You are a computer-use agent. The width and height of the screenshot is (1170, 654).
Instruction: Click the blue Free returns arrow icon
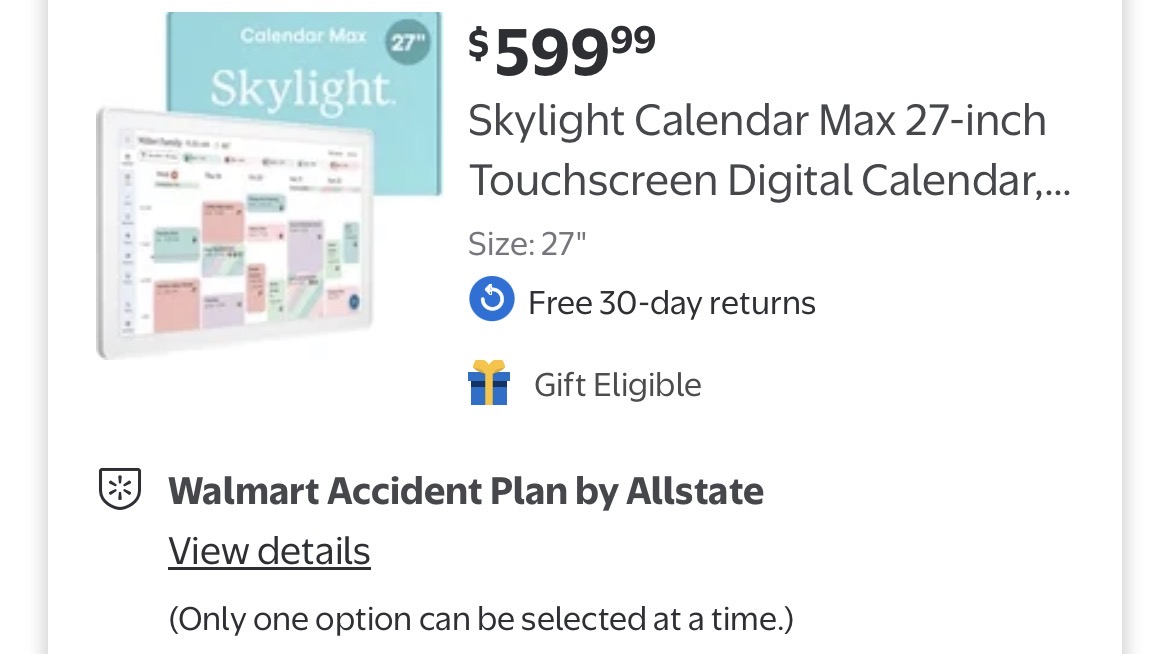tap(491, 300)
